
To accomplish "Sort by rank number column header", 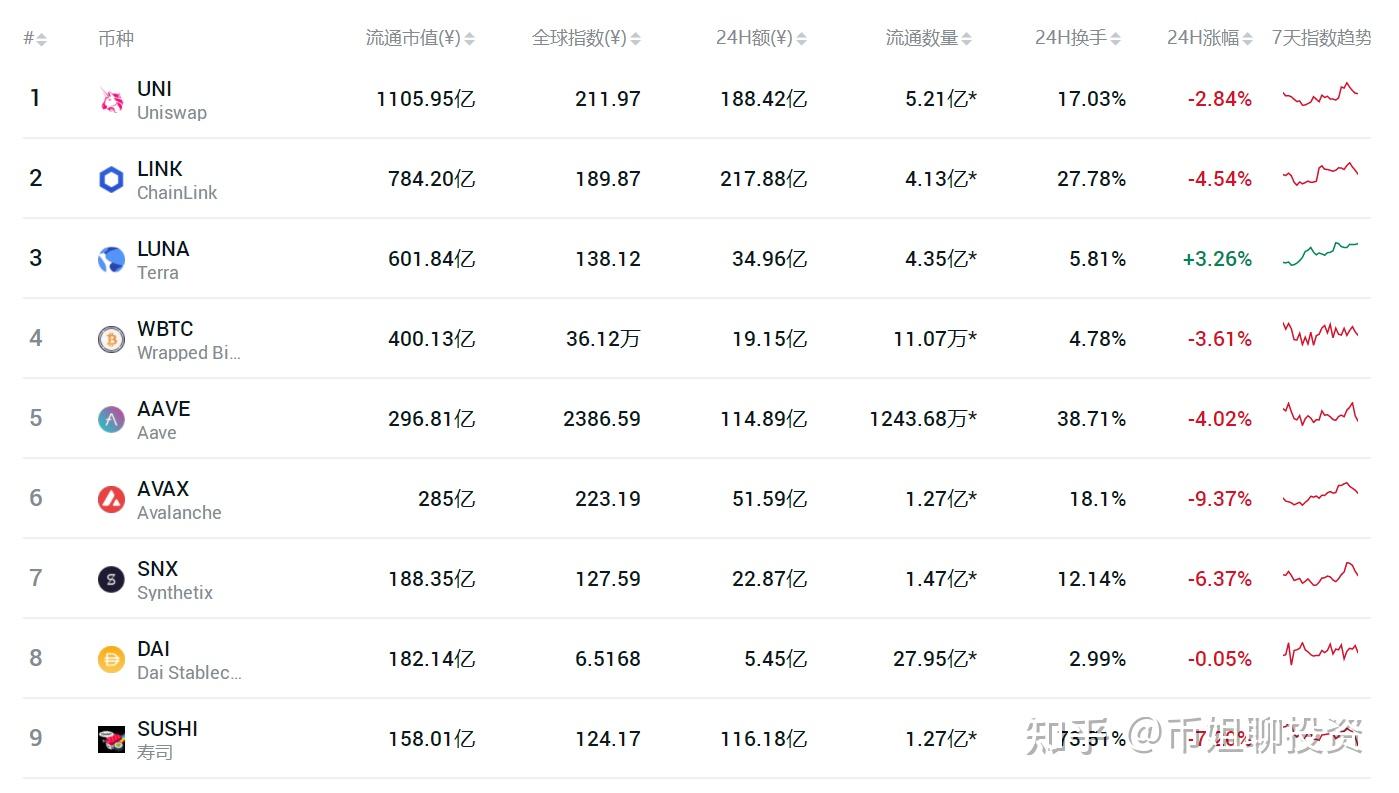I will point(35,39).
